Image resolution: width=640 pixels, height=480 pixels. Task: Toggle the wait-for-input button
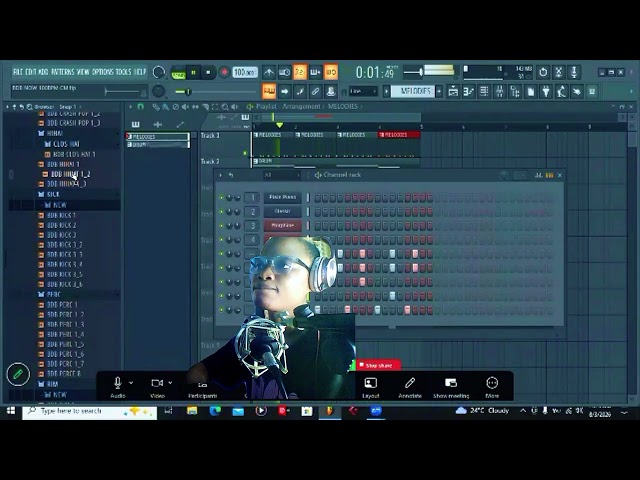pyautogui.click(x=284, y=73)
